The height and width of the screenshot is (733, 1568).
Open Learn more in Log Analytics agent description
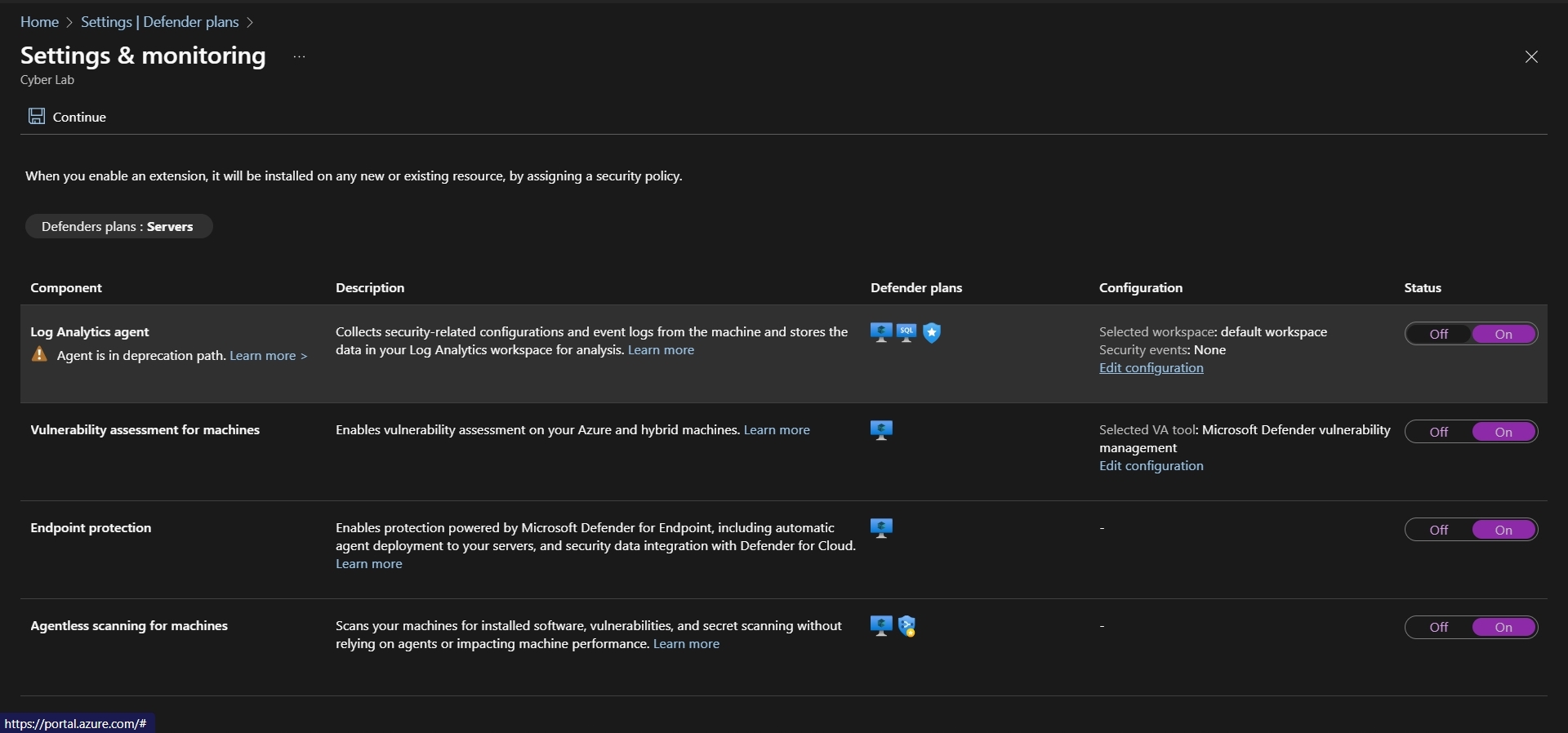[x=661, y=349]
